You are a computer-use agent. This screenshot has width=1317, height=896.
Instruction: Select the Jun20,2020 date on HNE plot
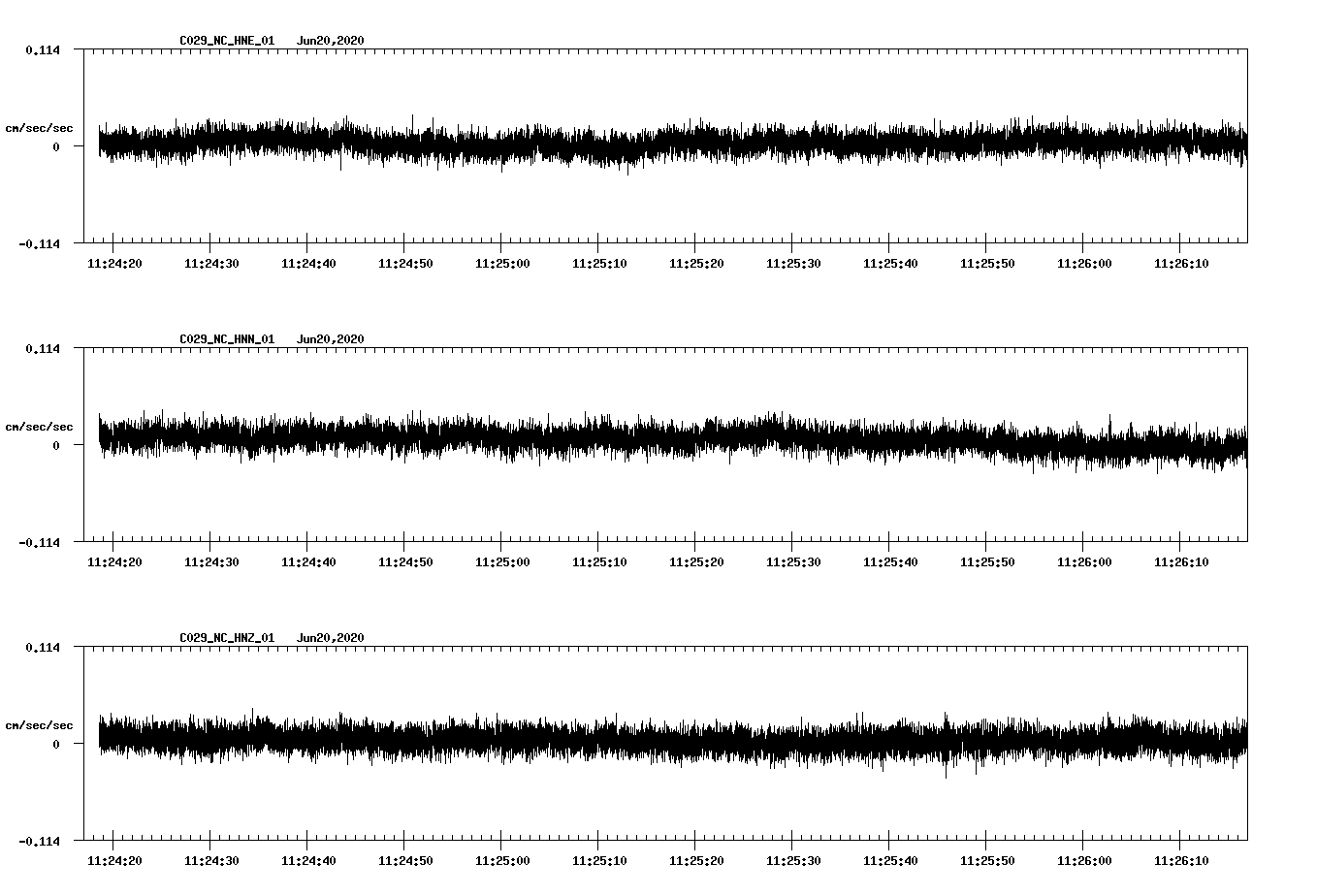point(331,41)
